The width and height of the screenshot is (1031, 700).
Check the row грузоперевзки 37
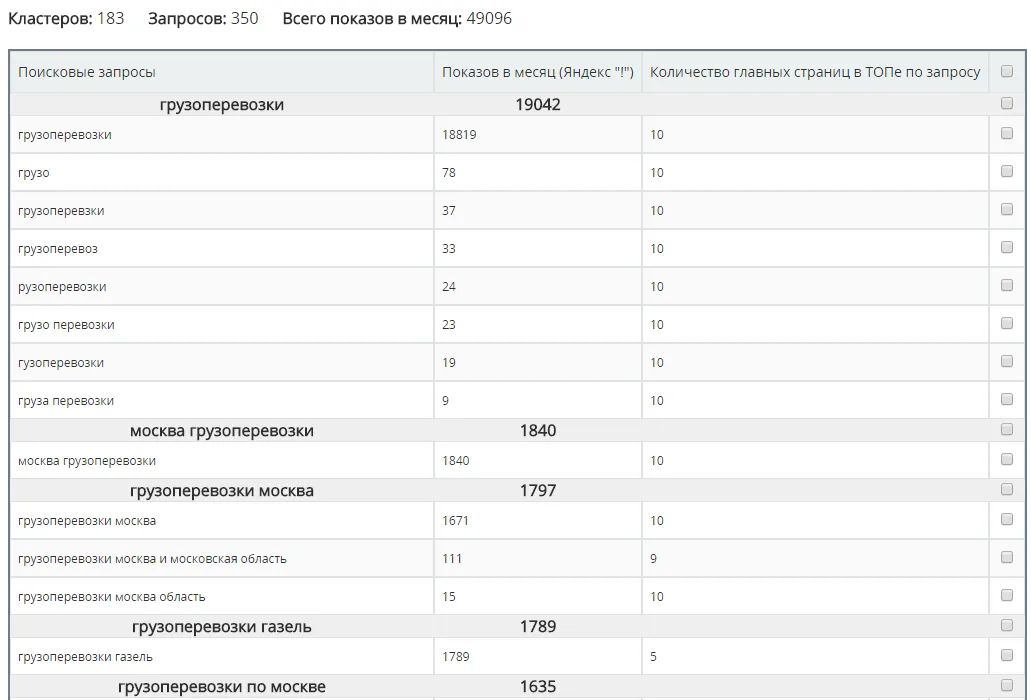1007,209
